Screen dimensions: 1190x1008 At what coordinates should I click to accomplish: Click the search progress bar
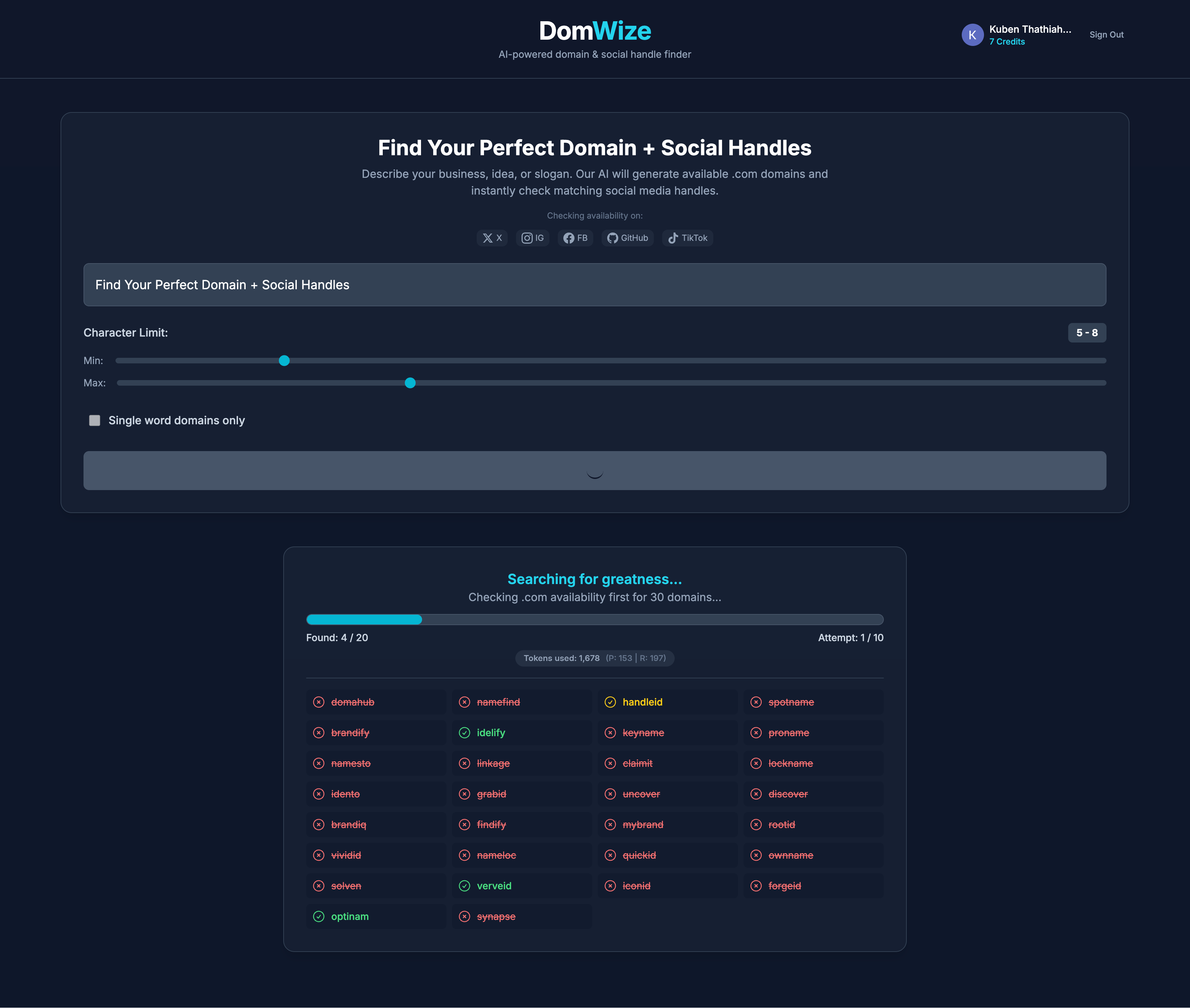pyautogui.click(x=595, y=620)
